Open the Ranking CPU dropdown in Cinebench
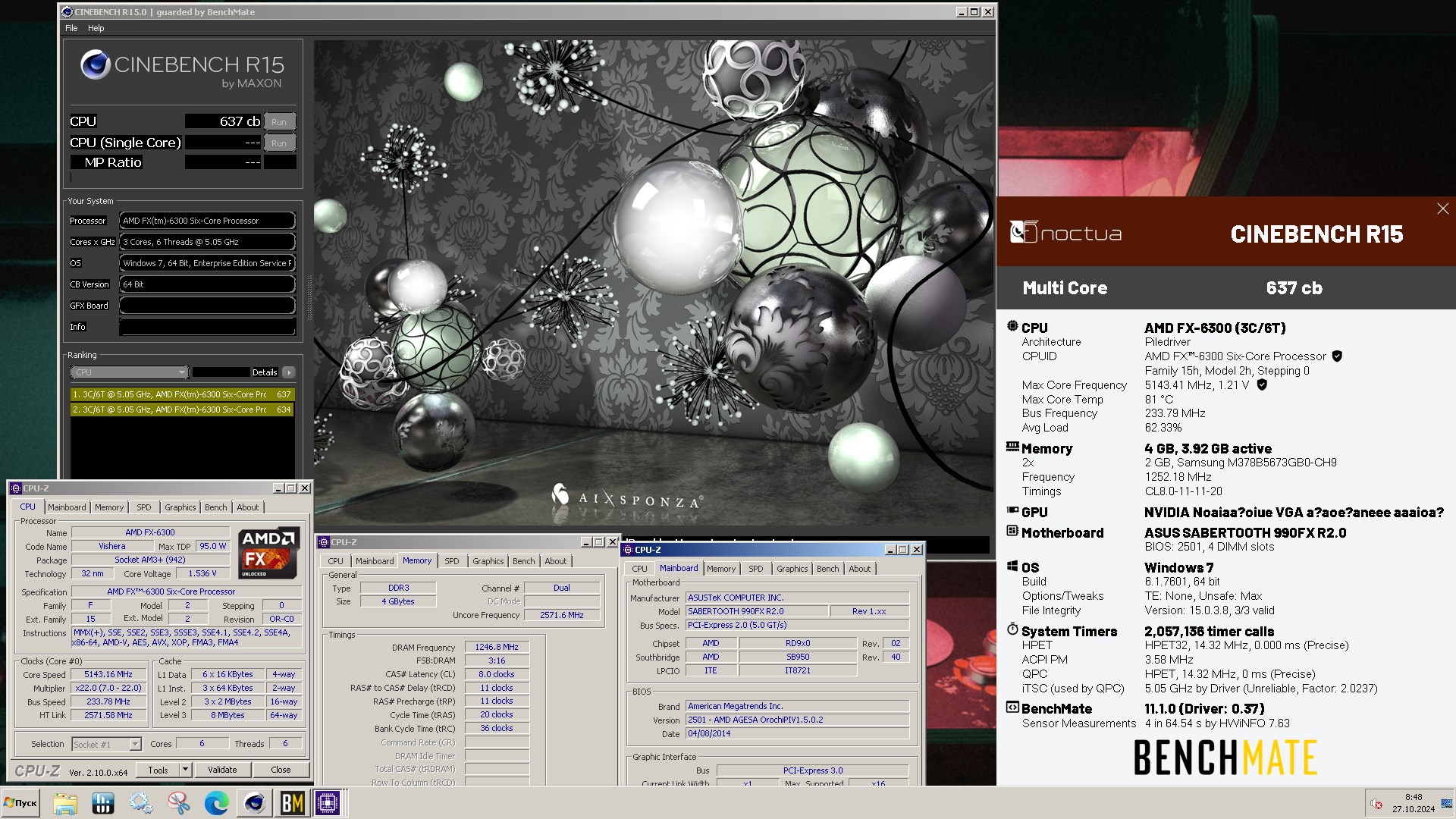 [129, 372]
